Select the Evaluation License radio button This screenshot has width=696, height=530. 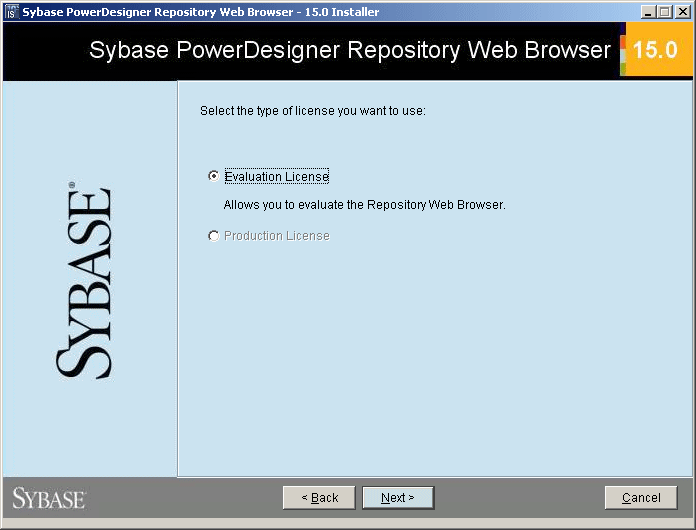(x=214, y=176)
